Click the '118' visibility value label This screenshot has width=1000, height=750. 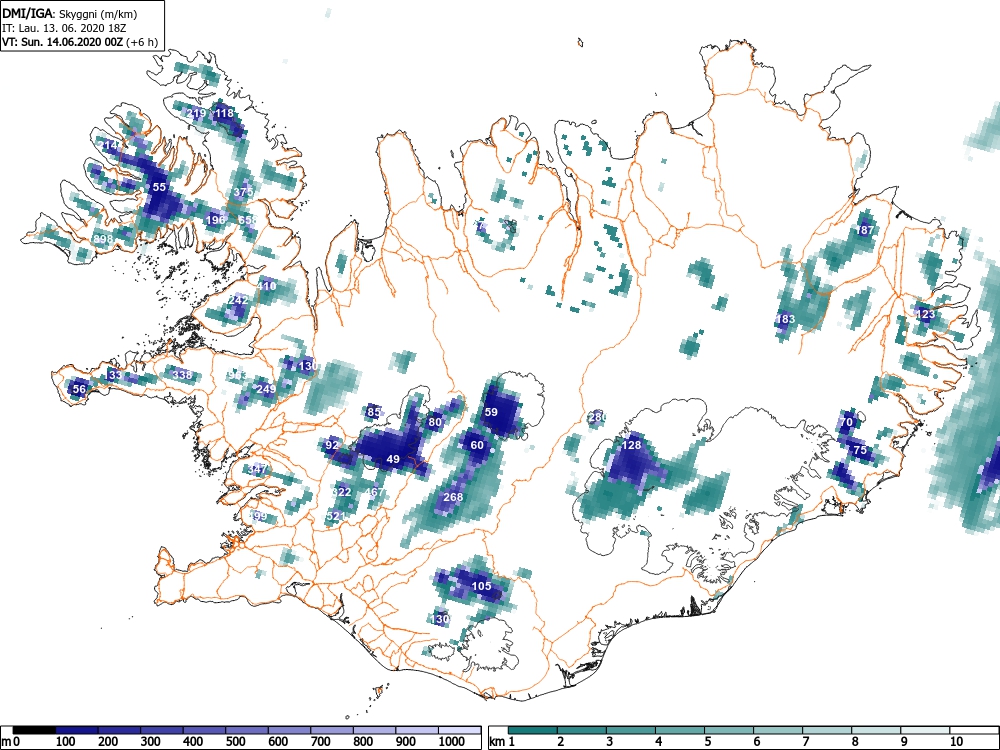point(224,114)
